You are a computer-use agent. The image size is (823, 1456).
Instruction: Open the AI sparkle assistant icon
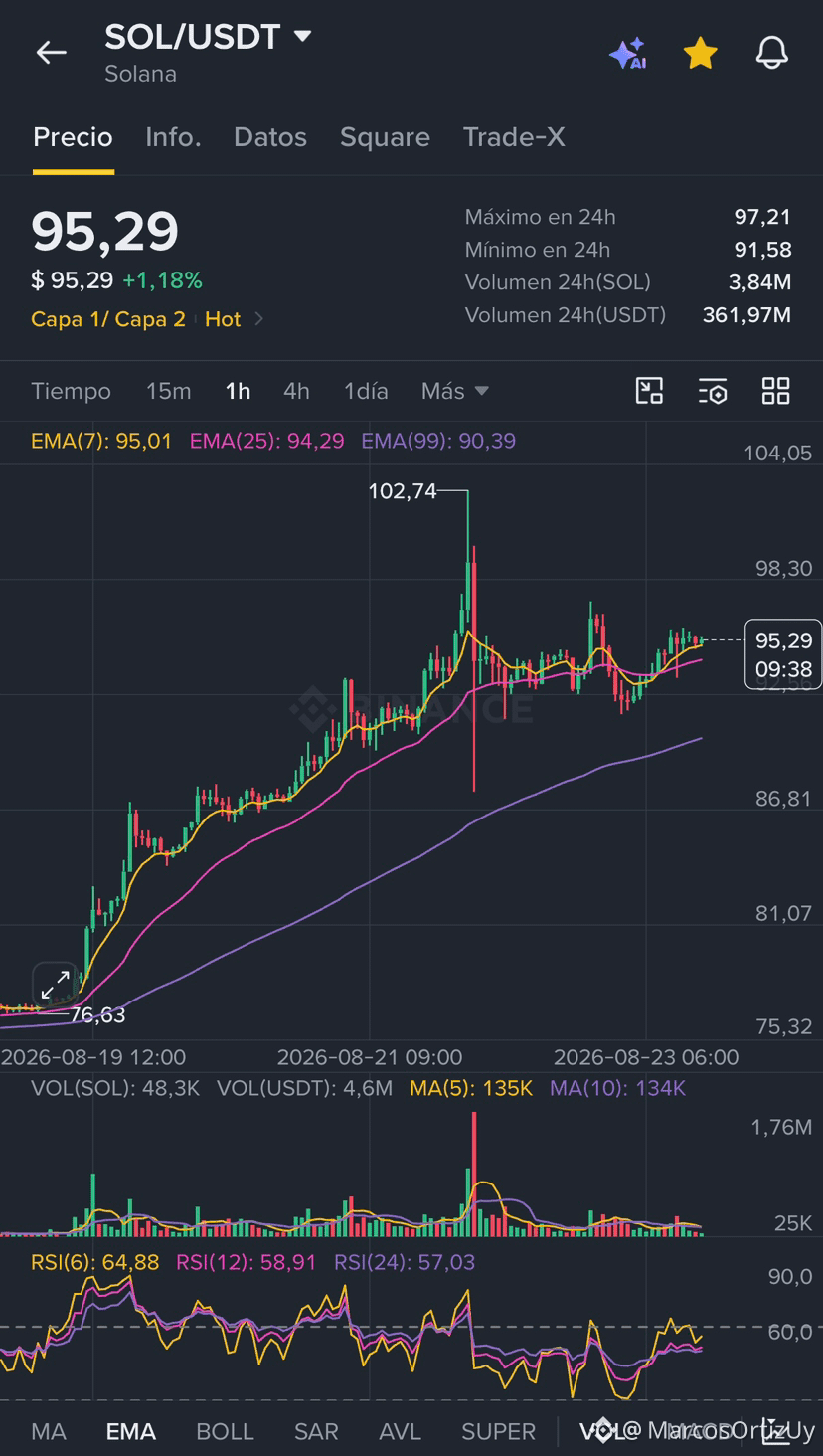click(628, 53)
